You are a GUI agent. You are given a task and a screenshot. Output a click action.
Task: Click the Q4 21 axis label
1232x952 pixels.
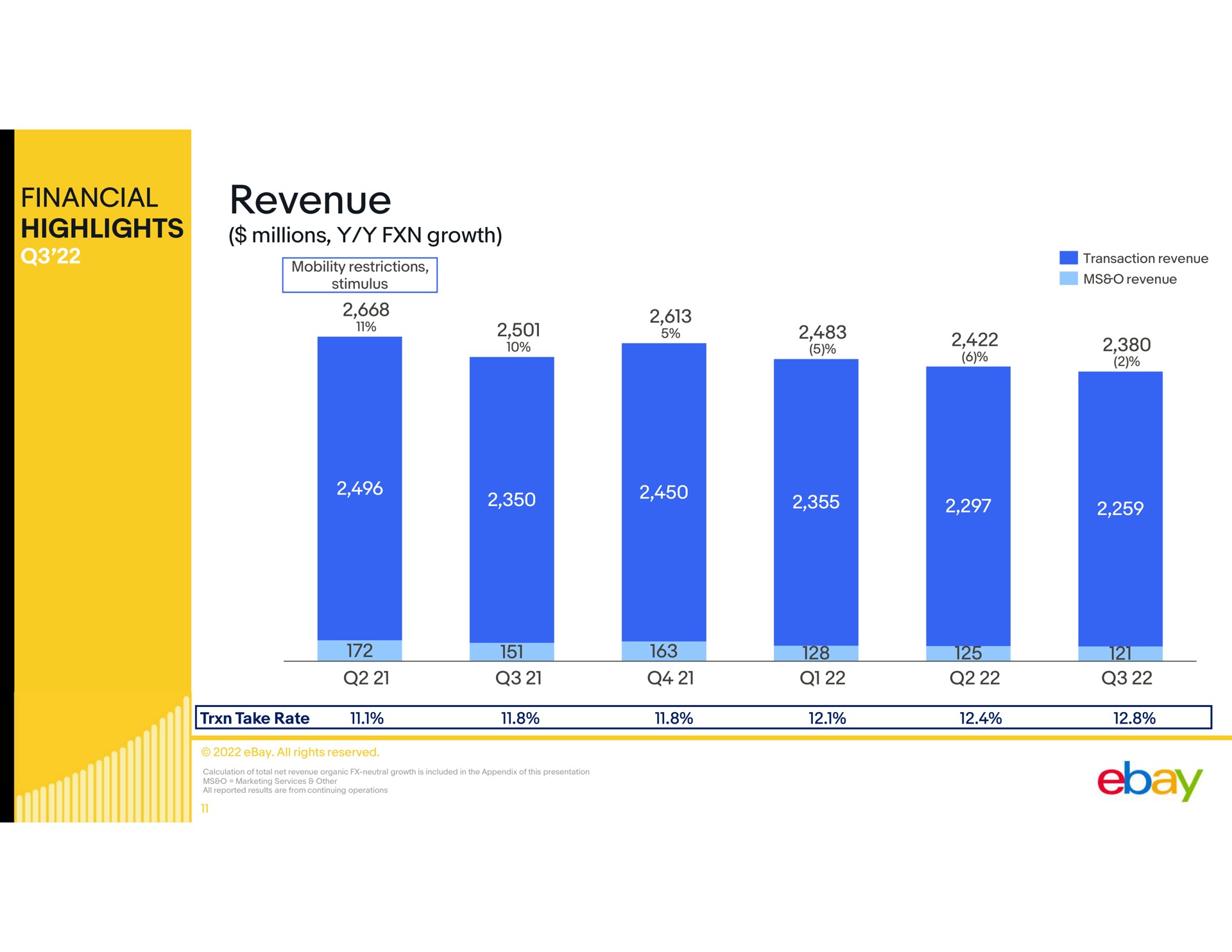(671, 678)
